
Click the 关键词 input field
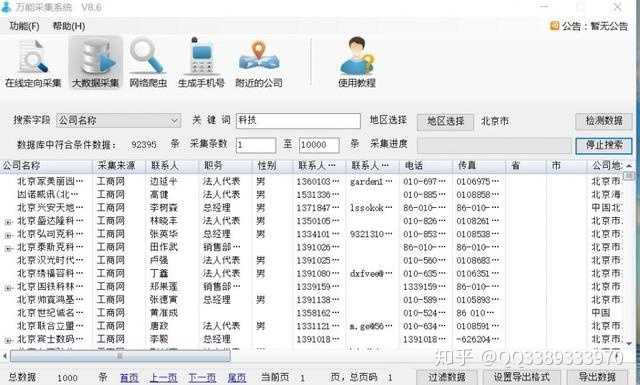pos(298,121)
